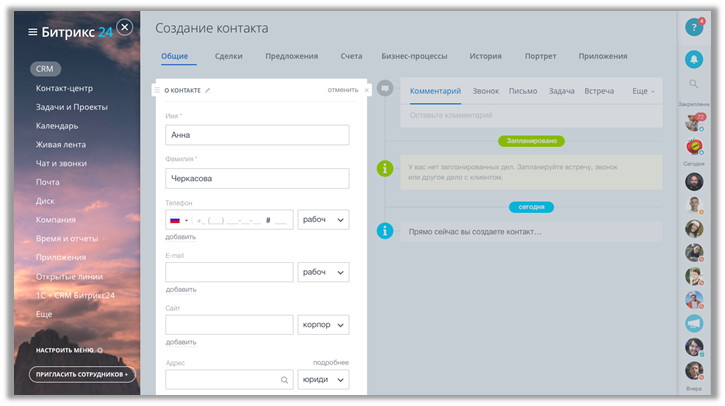The image size is (725, 406).
Task: Open e-mail type dropdown showing рабоч
Action: (323, 272)
